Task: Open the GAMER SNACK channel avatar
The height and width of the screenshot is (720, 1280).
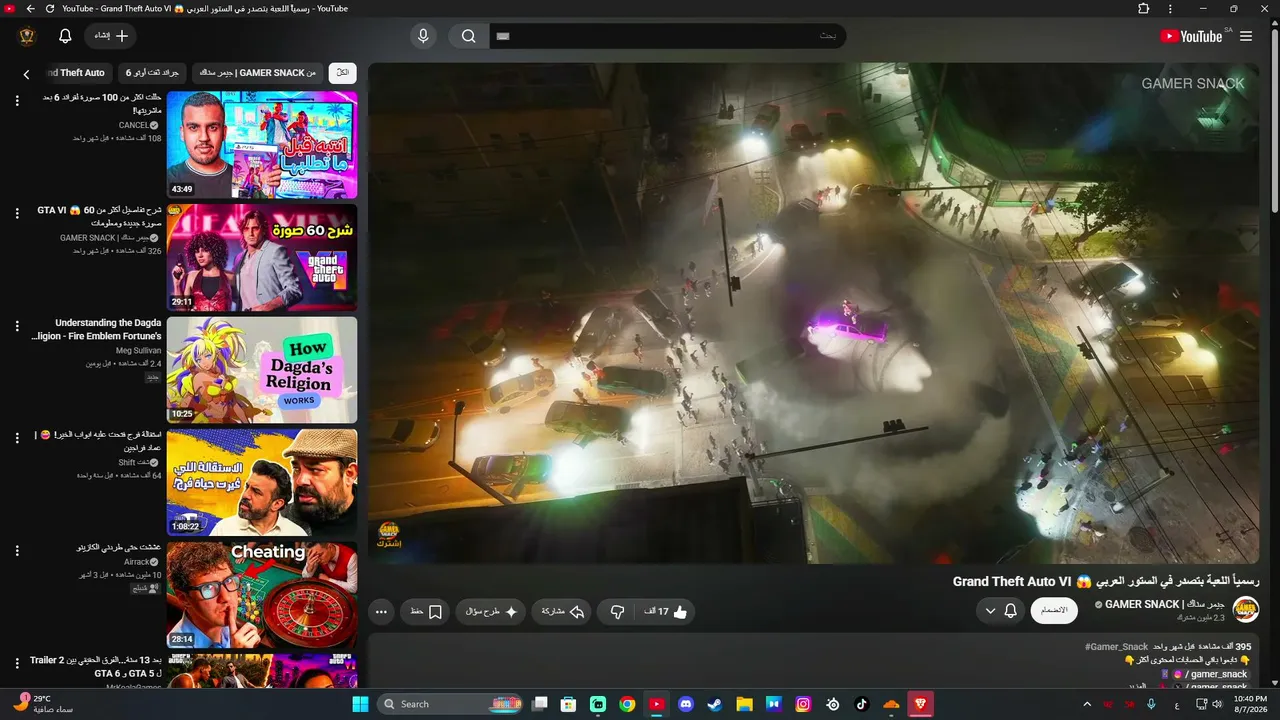Action: (x=1246, y=609)
